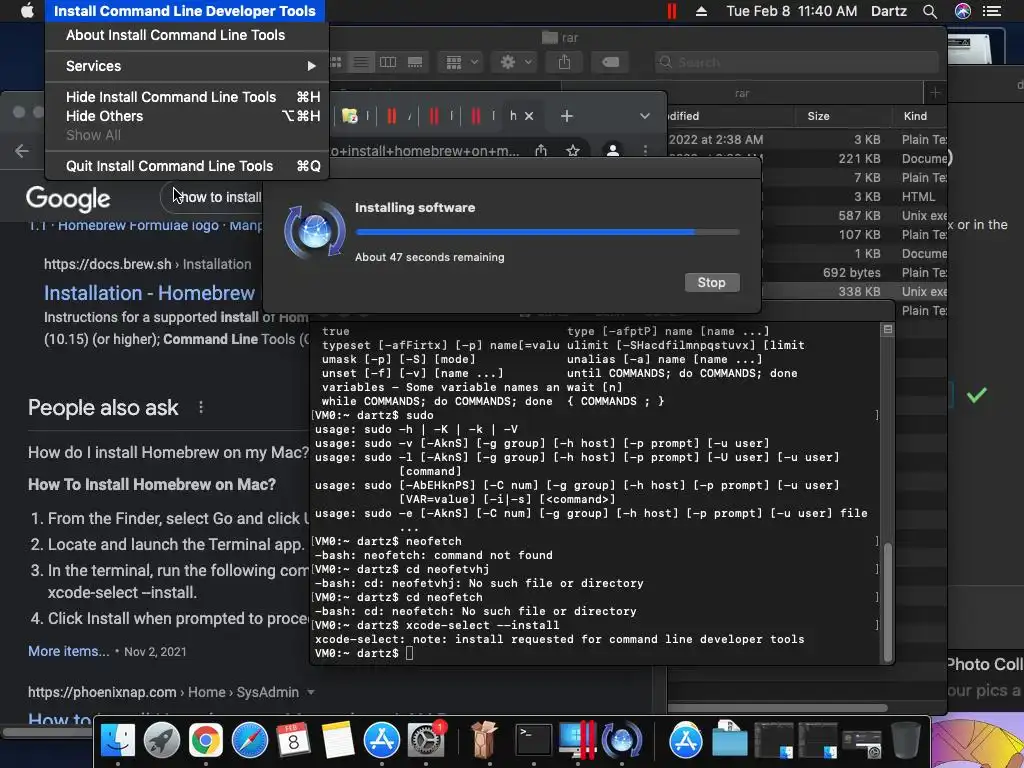1024x768 pixels.
Task: Add a new Finder tab
Action: [935, 93]
